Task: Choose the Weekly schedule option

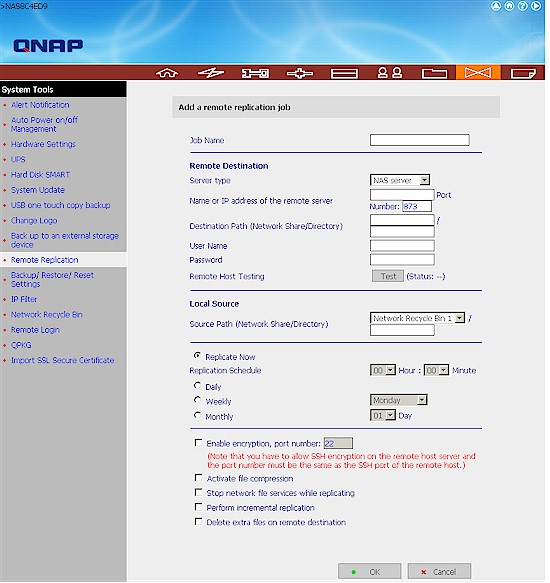Action: 197,400
